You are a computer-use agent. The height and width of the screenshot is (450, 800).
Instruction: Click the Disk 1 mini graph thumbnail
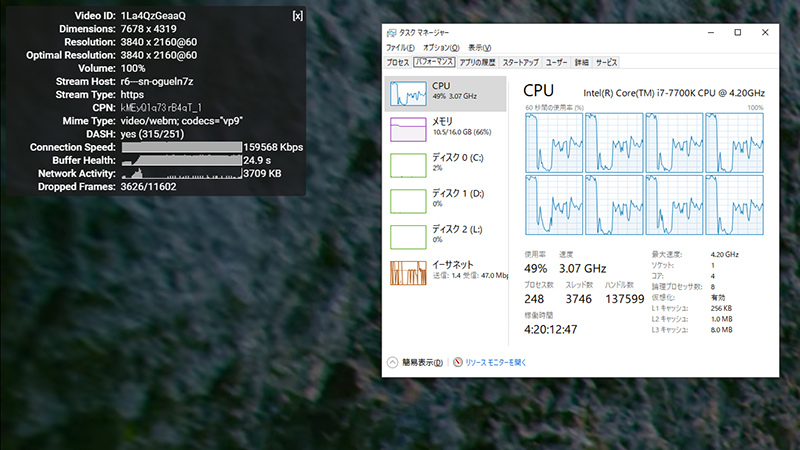408,201
